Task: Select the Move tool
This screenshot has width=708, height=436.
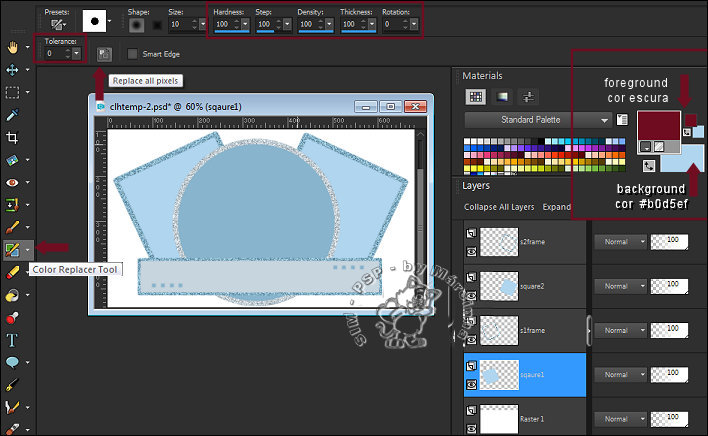Action: click(12, 69)
